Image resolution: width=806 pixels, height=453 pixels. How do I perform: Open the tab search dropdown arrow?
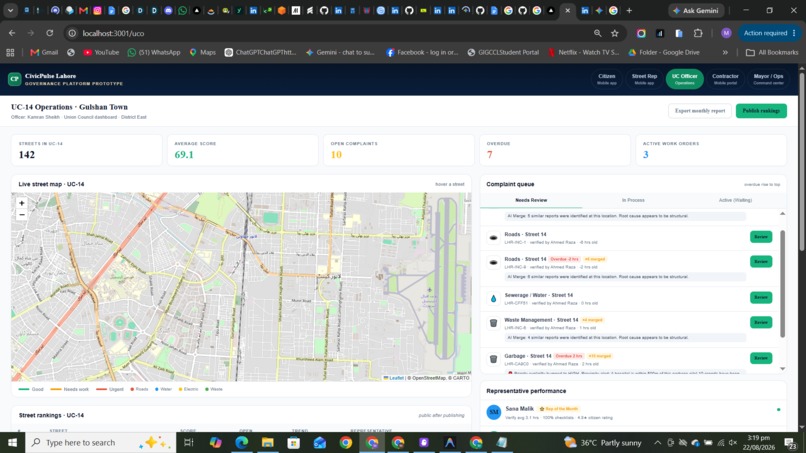10,10
